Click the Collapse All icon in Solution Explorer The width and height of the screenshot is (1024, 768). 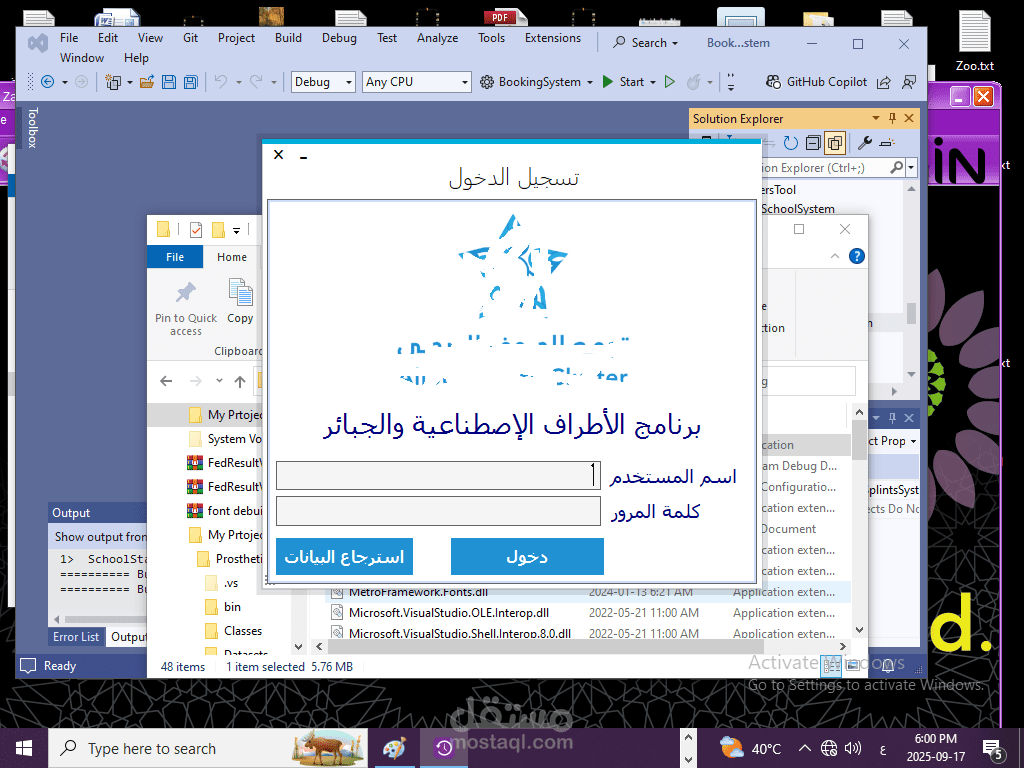814,142
